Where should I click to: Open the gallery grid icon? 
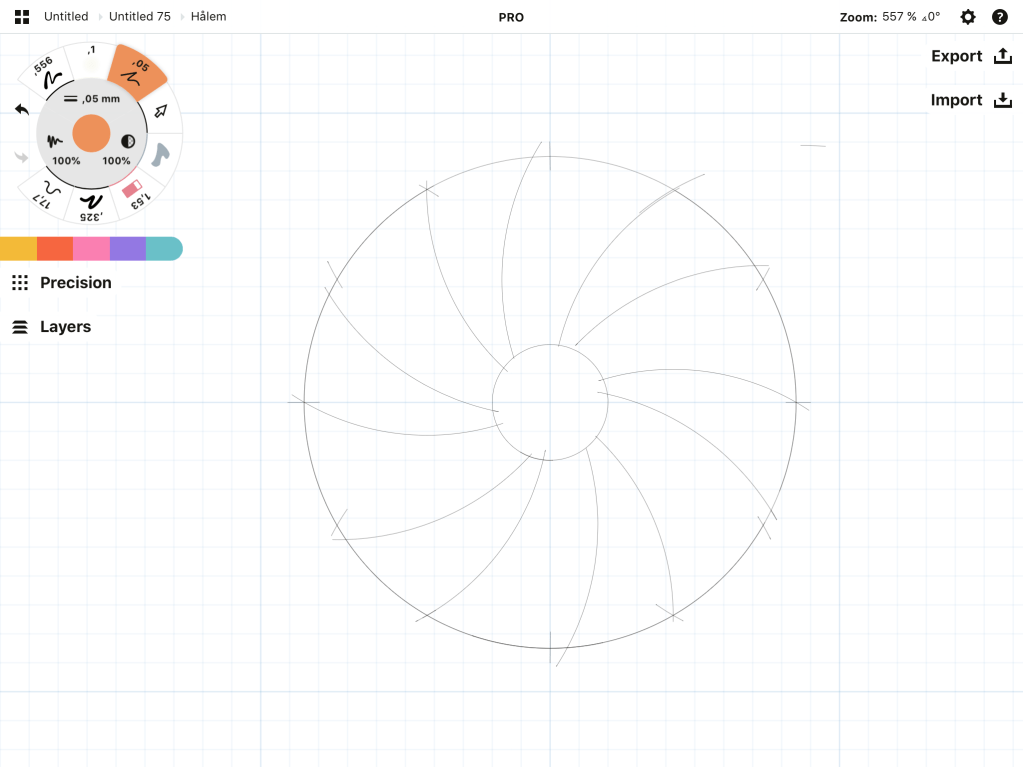22,17
